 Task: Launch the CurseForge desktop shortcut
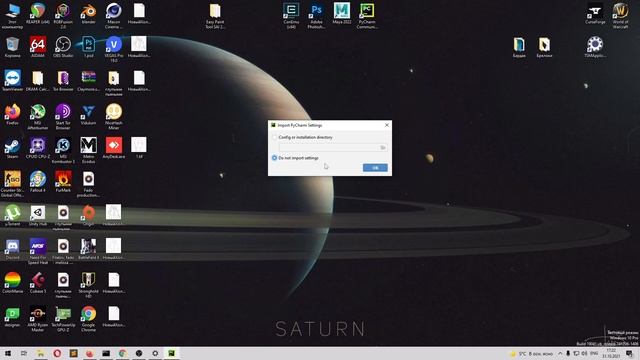(x=595, y=13)
